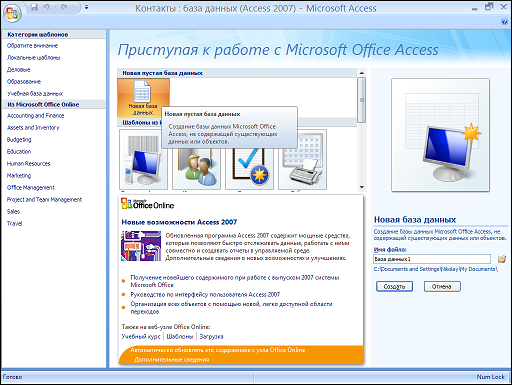Click 'Автоматически обновлять это содержимое' orange banner link
Viewport: 512px width, 385px height.
click(x=218, y=350)
